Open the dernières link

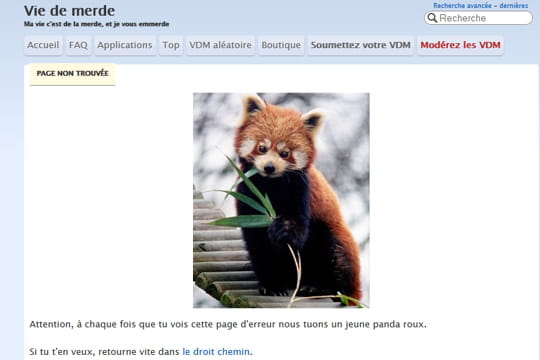(x=513, y=6)
